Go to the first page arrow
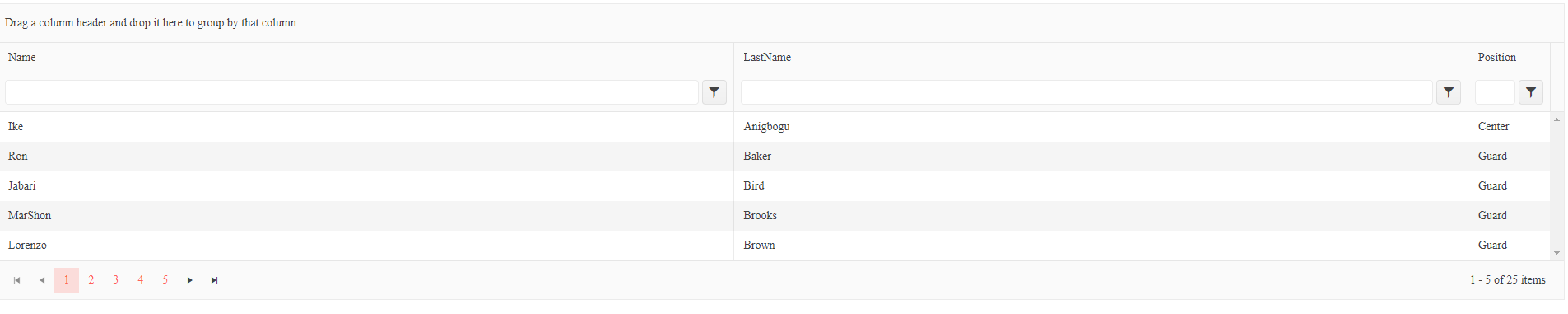Screen dimensions: 1568x314 click(x=17, y=280)
